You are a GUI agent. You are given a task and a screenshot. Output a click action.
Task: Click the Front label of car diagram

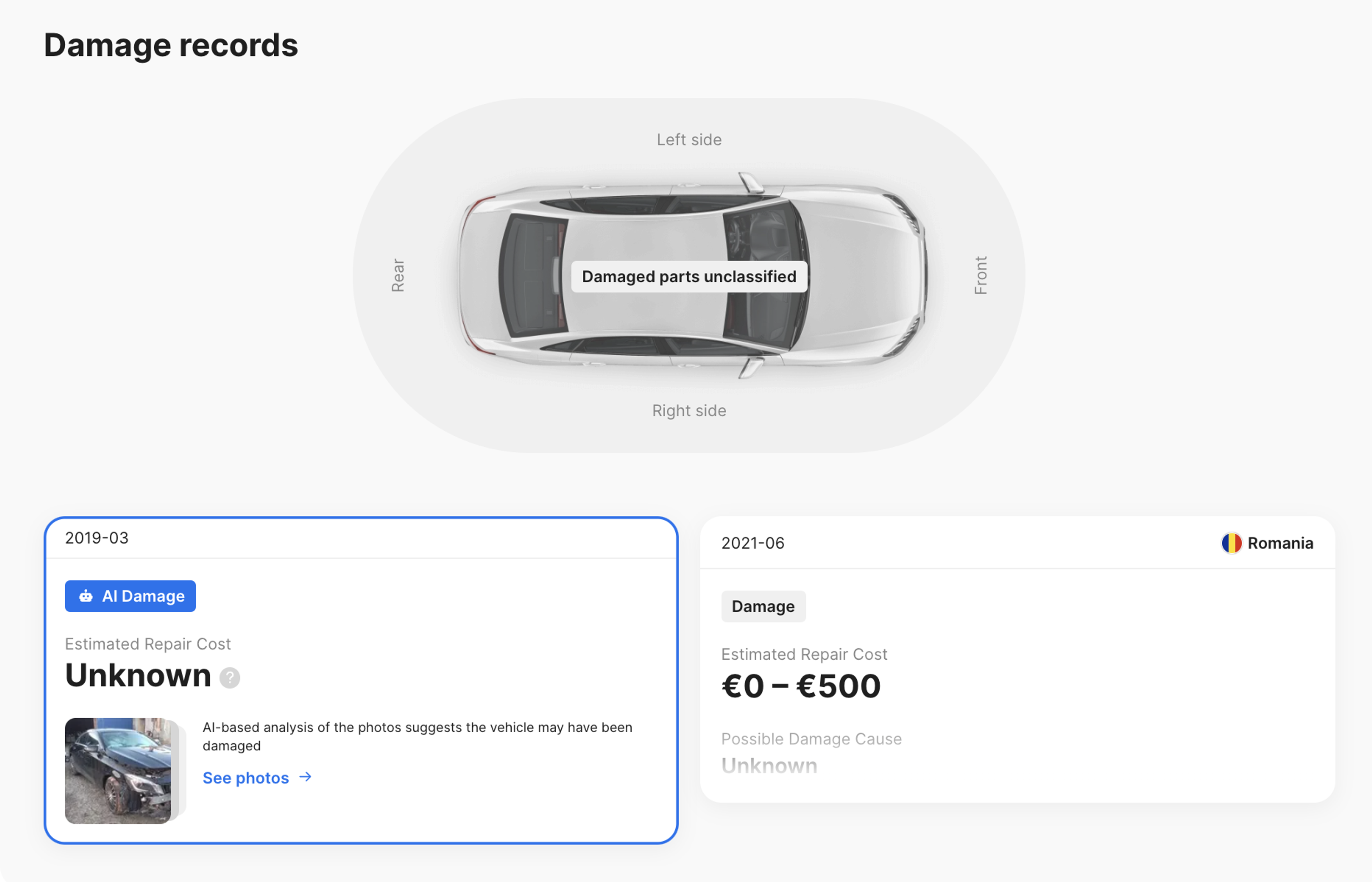click(x=981, y=276)
